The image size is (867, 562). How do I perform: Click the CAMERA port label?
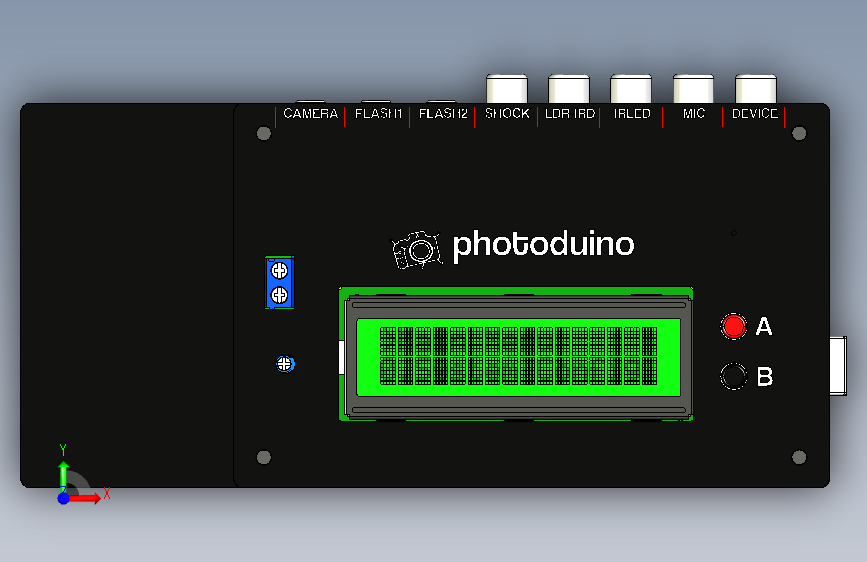(x=311, y=113)
